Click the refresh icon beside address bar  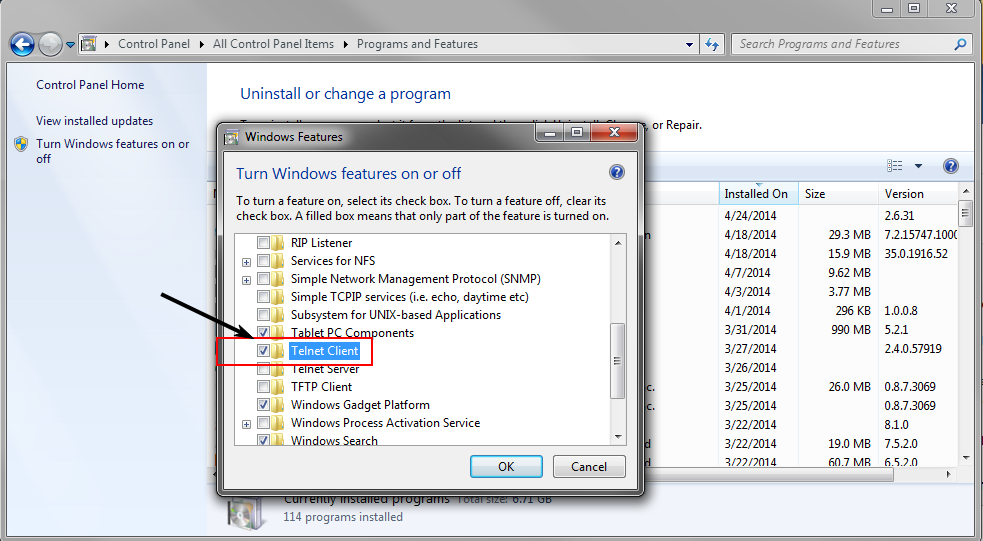[x=712, y=45]
